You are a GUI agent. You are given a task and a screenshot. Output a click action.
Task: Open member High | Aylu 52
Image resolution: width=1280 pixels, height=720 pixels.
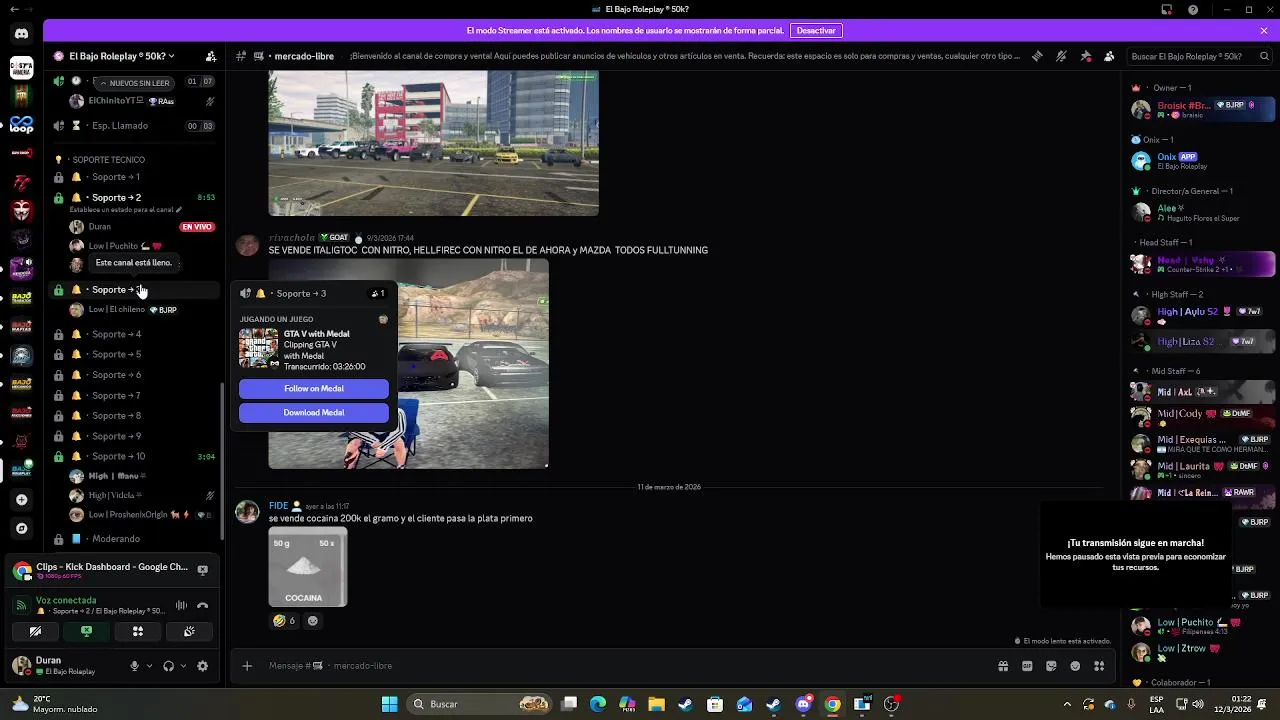tap(1204, 315)
